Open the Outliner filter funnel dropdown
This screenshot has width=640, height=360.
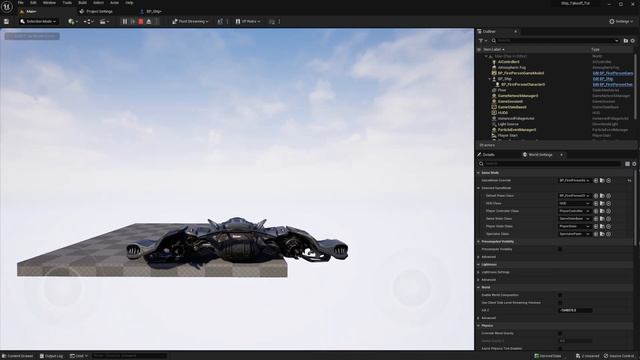click(x=482, y=40)
